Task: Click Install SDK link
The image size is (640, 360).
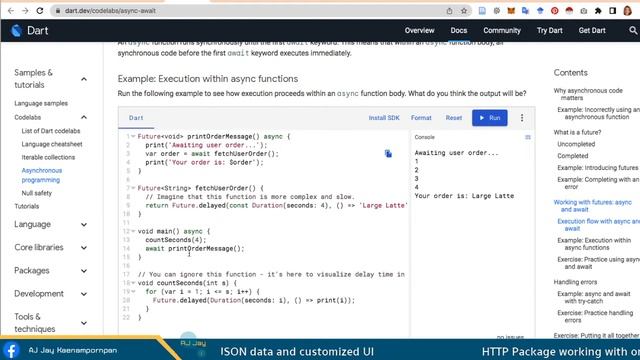Action: [x=384, y=118]
